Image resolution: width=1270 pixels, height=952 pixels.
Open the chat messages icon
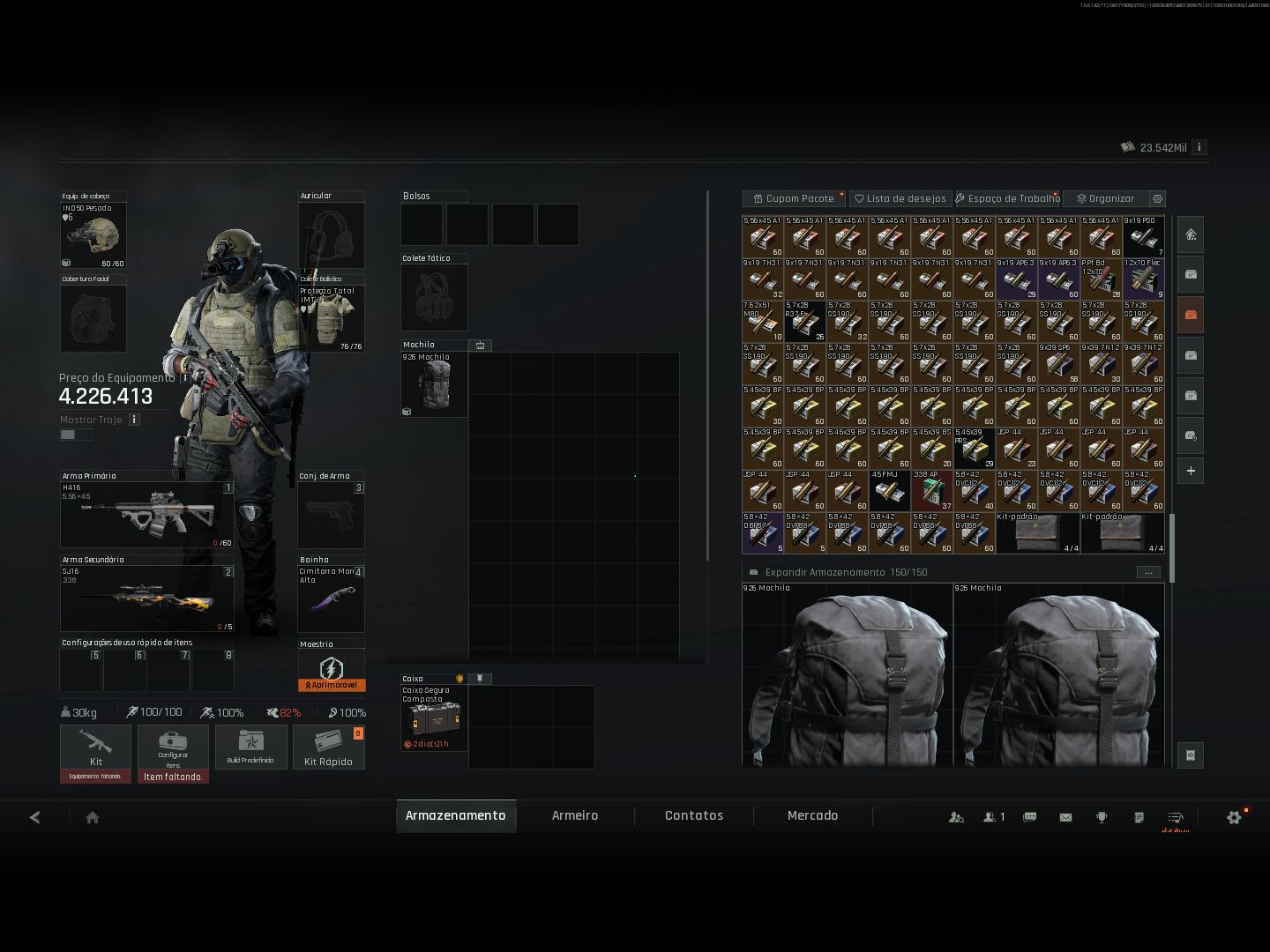(x=1029, y=817)
